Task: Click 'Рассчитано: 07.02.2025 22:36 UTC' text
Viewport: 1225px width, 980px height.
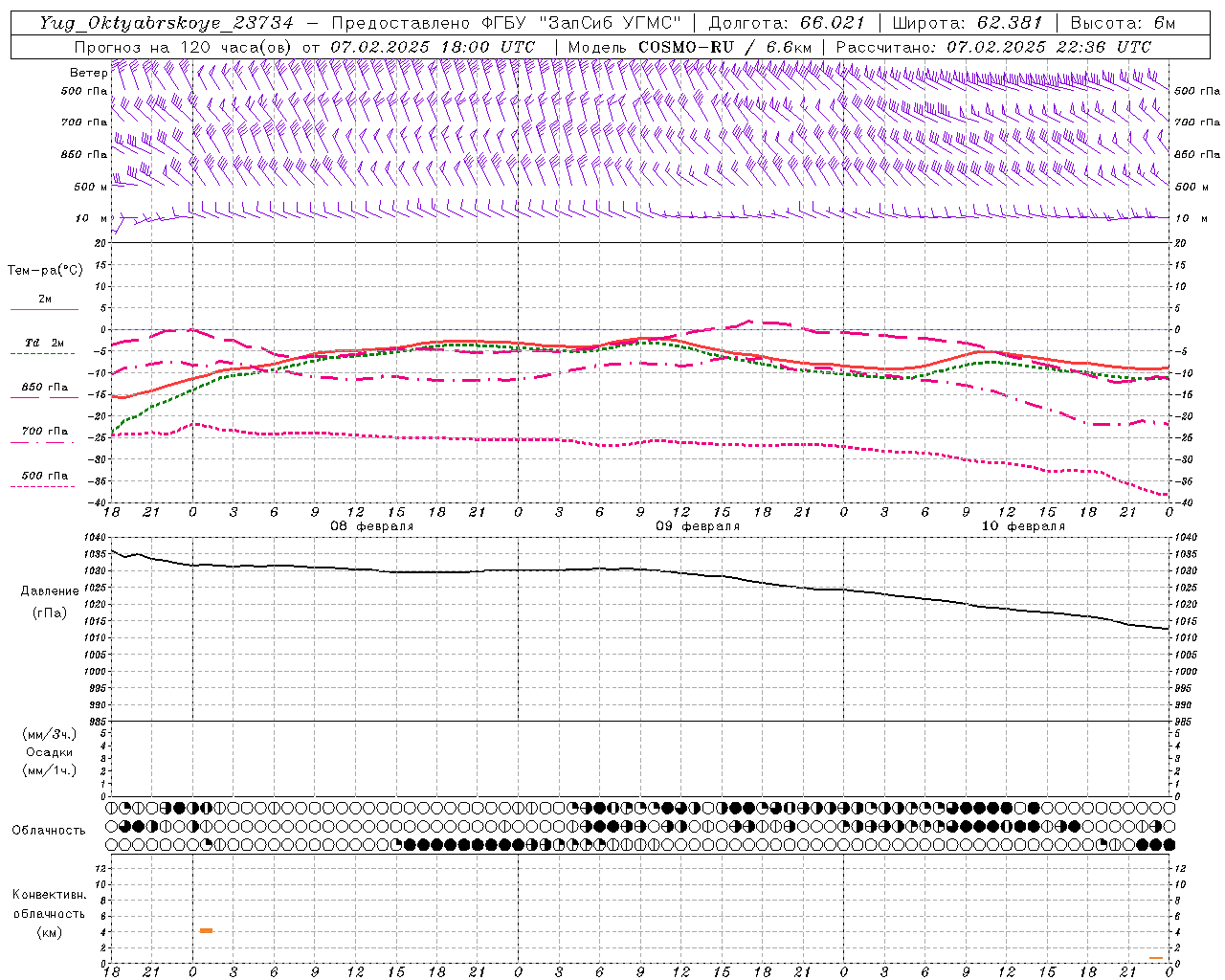Action: pos(993,47)
